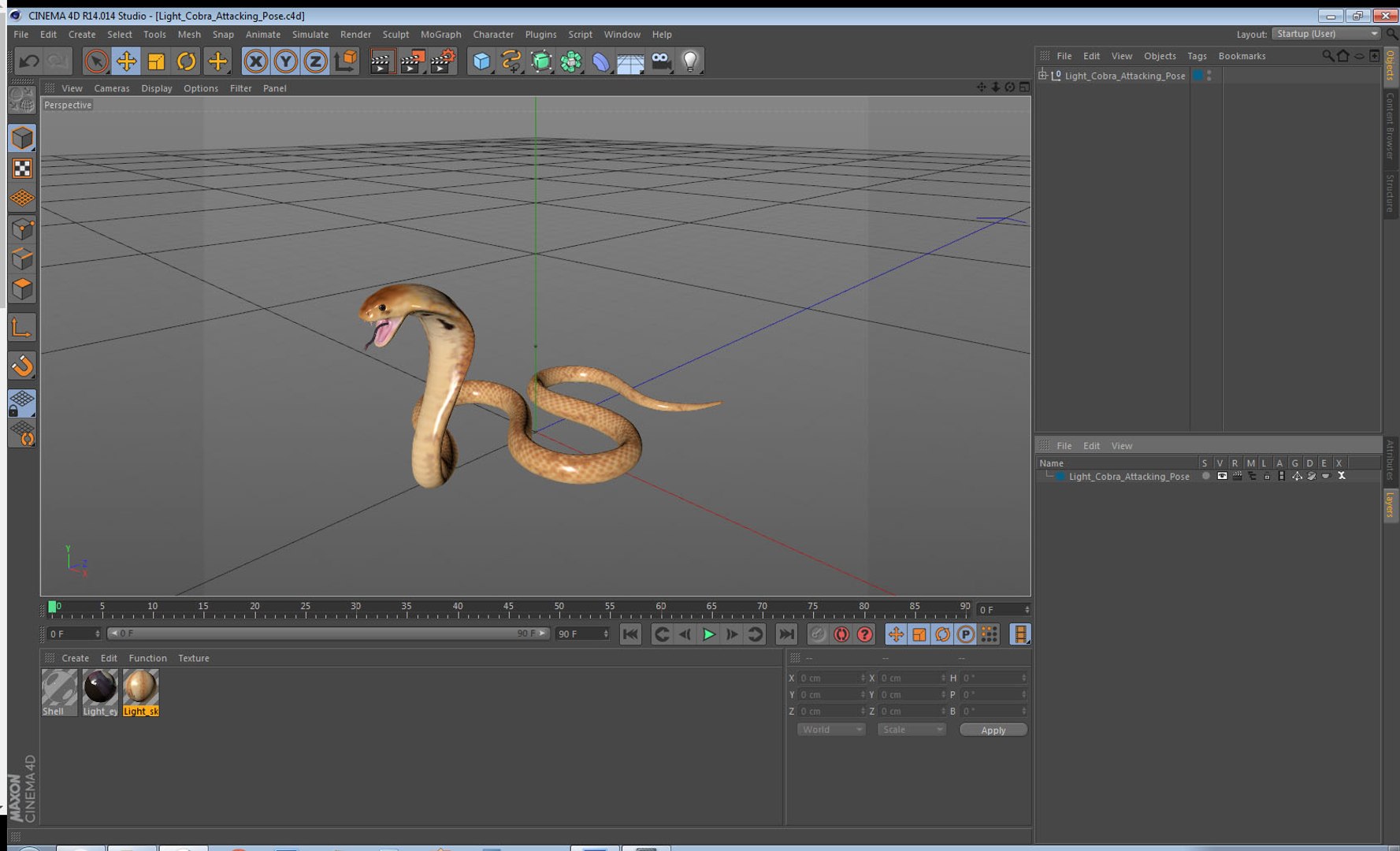
Task: Toggle record active objects button
Action: (x=818, y=634)
